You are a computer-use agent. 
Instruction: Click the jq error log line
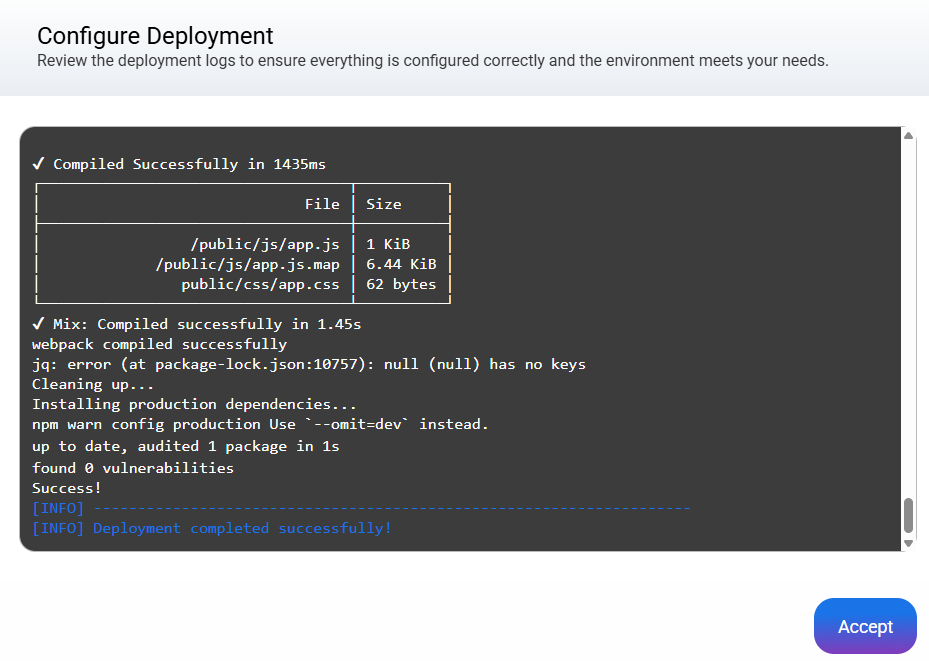pyautogui.click(x=308, y=364)
